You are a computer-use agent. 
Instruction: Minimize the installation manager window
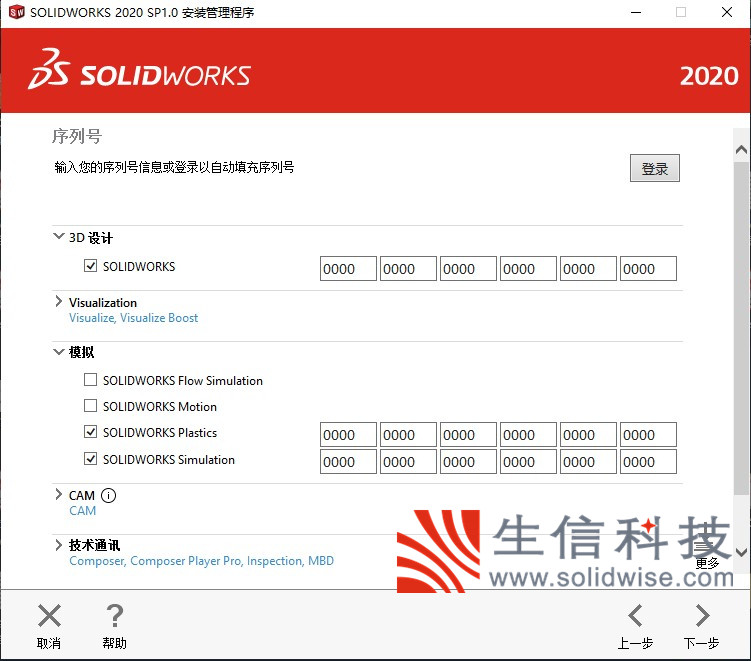tap(636, 12)
